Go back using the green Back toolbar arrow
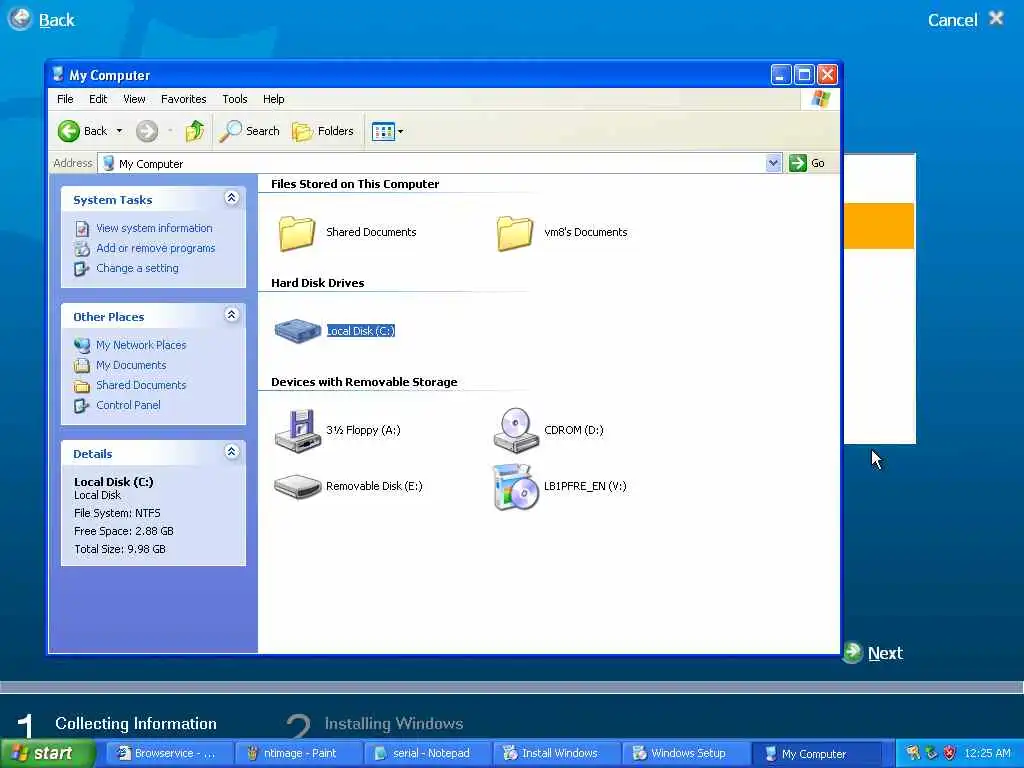The image size is (1024, 768). coord(69,131)
